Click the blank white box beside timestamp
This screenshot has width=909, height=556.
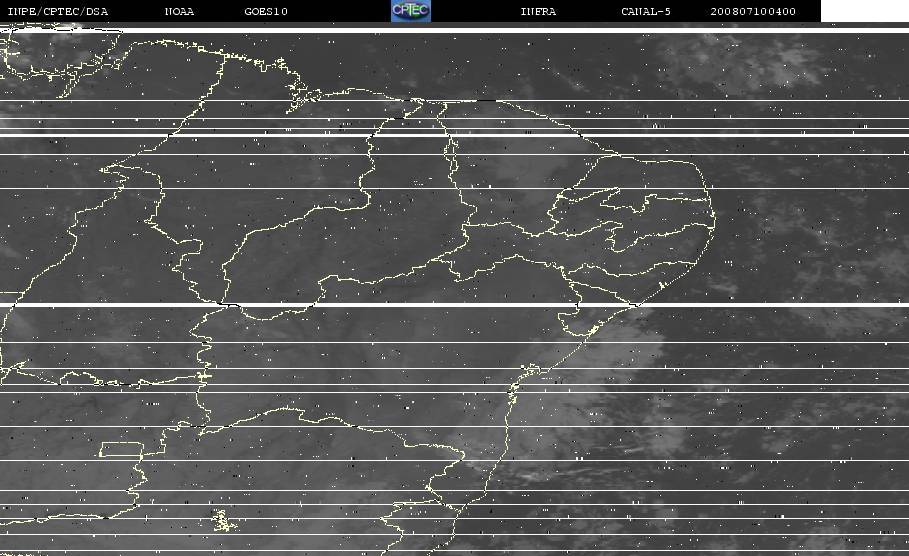(x=865, y=11)
